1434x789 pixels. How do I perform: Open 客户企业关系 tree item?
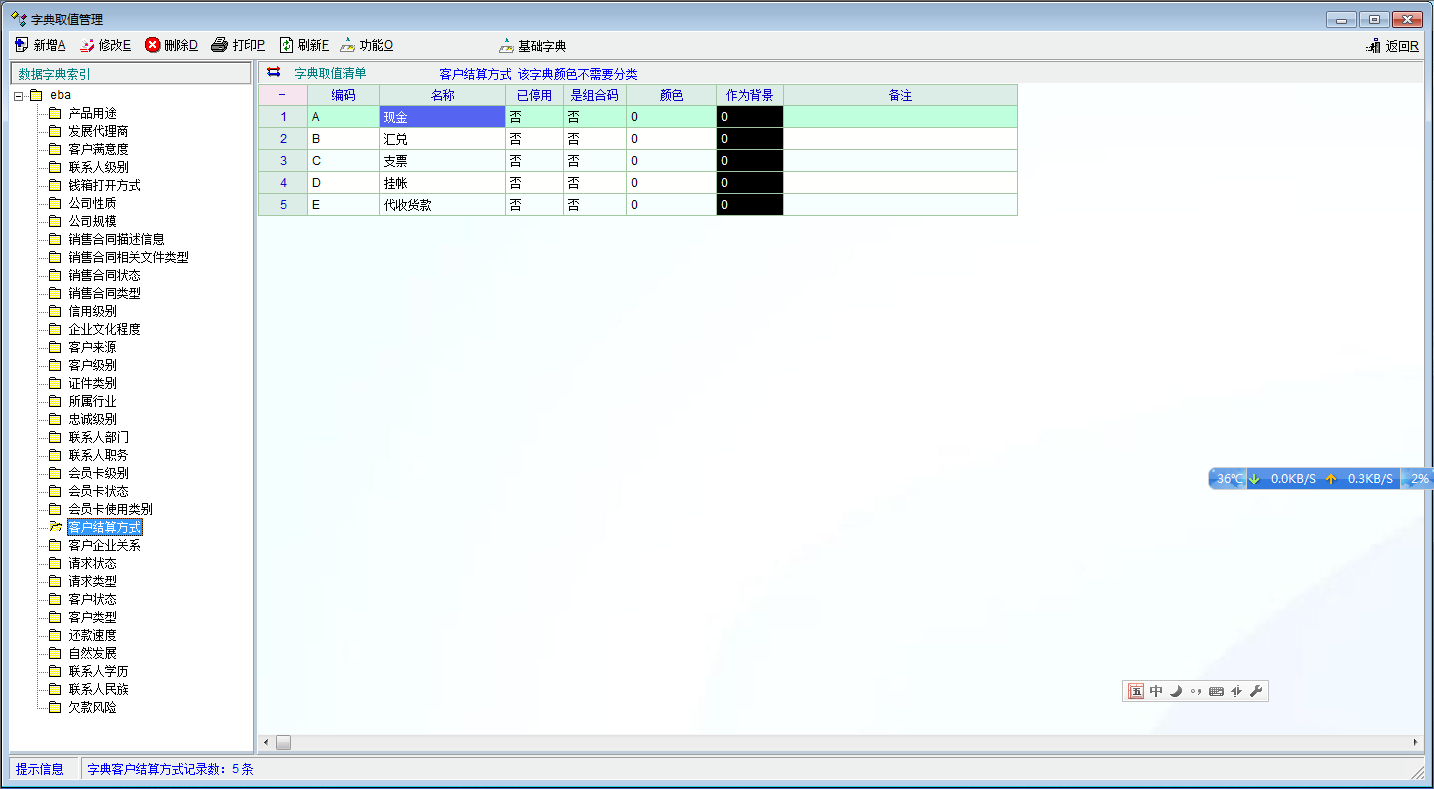(x=104, y=545)
